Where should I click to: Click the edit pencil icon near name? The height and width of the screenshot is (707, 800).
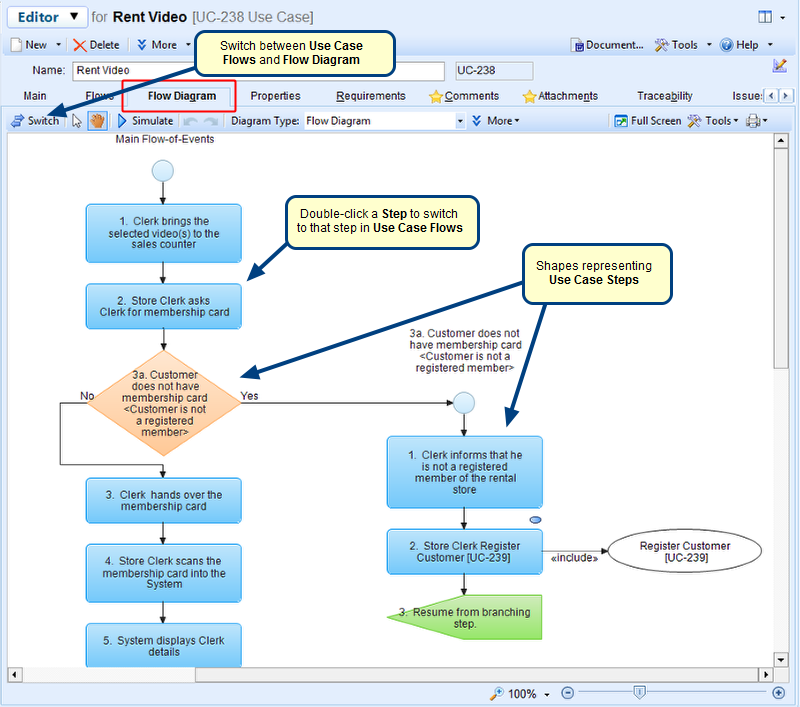[x=780, y=66]
